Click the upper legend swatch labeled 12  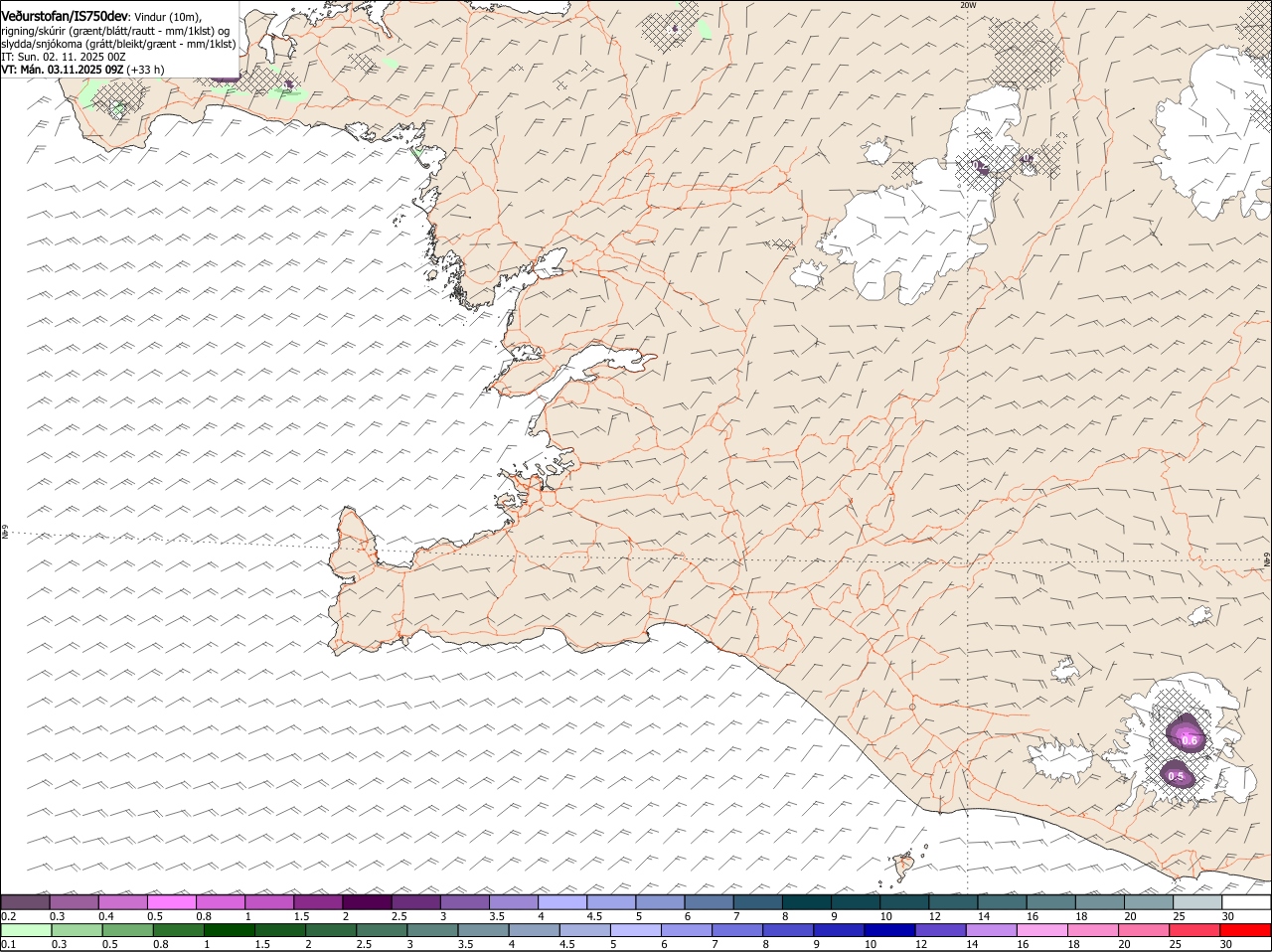pyautogui.click(x=953, y=902)
